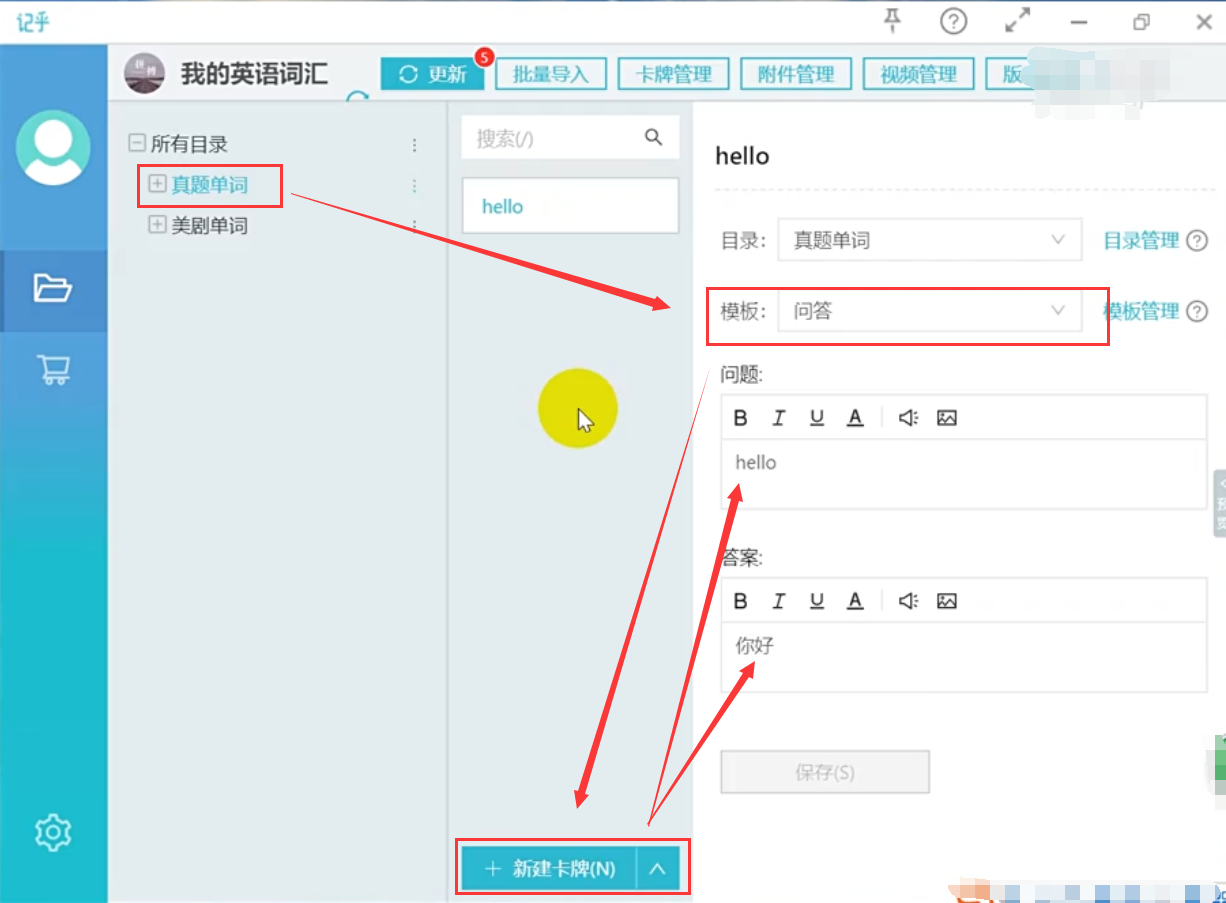Open the shop cart panel in the left sidebar
The image size is (1226, 903).
[54, 369]
